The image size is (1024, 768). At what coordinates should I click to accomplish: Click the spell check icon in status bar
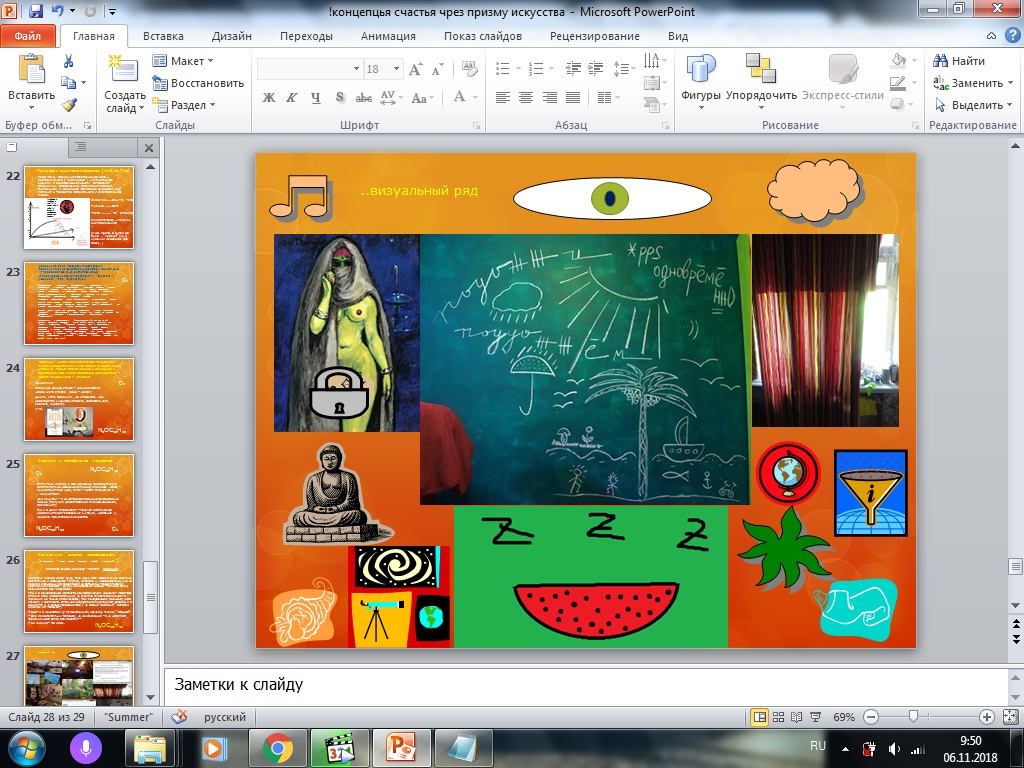click(179, 717)
